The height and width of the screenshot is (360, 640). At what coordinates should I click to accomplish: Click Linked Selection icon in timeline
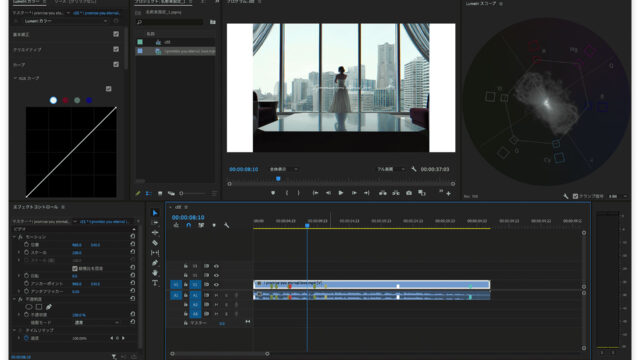pyautogui.click(x=201, y=225)
